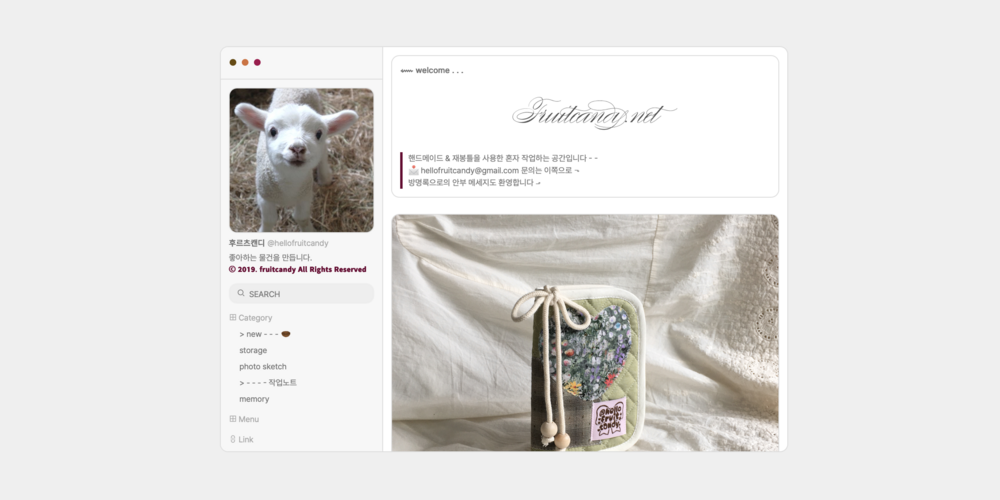Screen dimensions: 1000x500
Task: Expand the Category section
Action: point(255,318)
